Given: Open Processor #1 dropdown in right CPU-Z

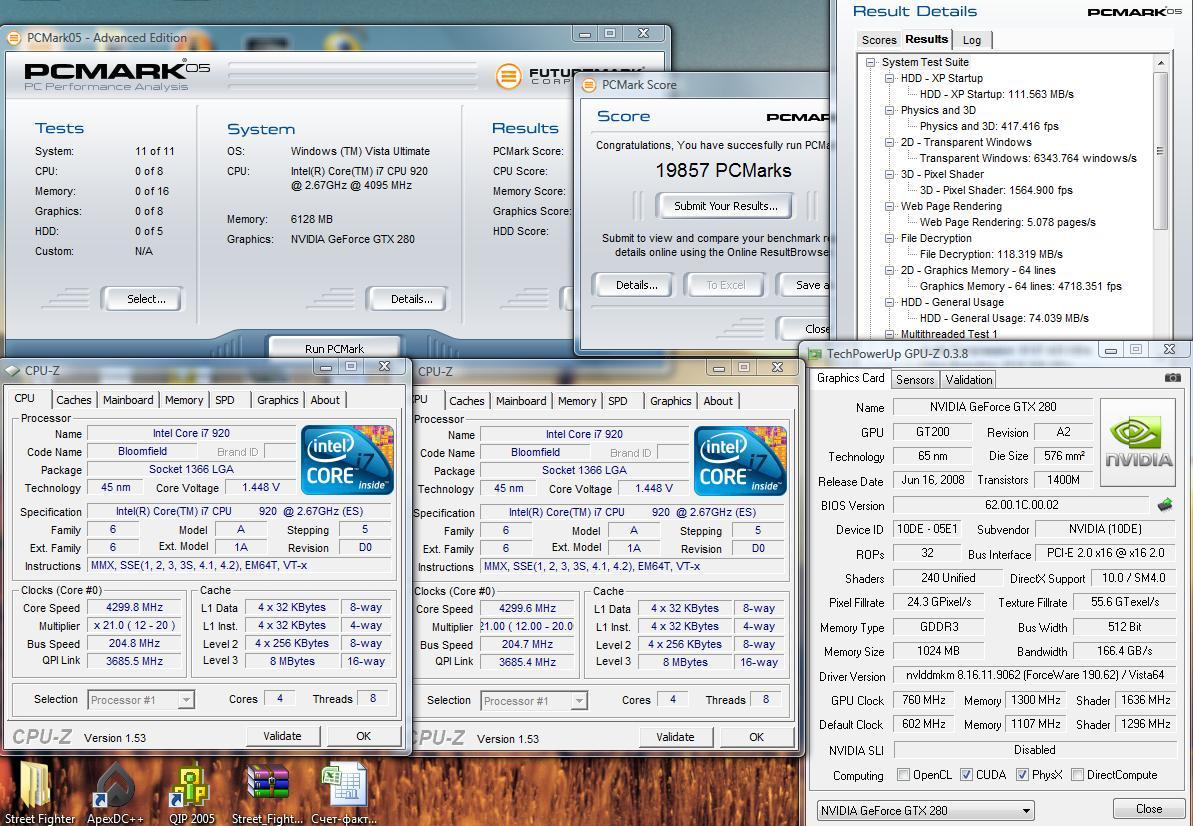Looking at the screenshot, I should 534,701.
